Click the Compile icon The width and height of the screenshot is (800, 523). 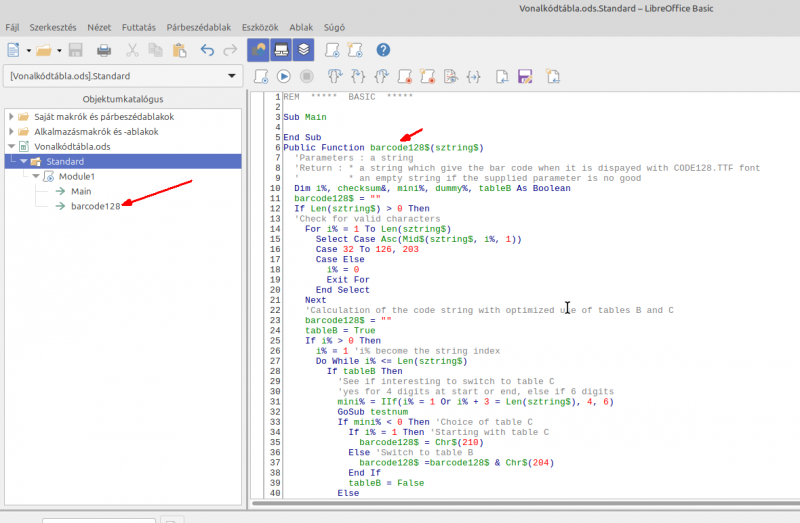point(261,77)
